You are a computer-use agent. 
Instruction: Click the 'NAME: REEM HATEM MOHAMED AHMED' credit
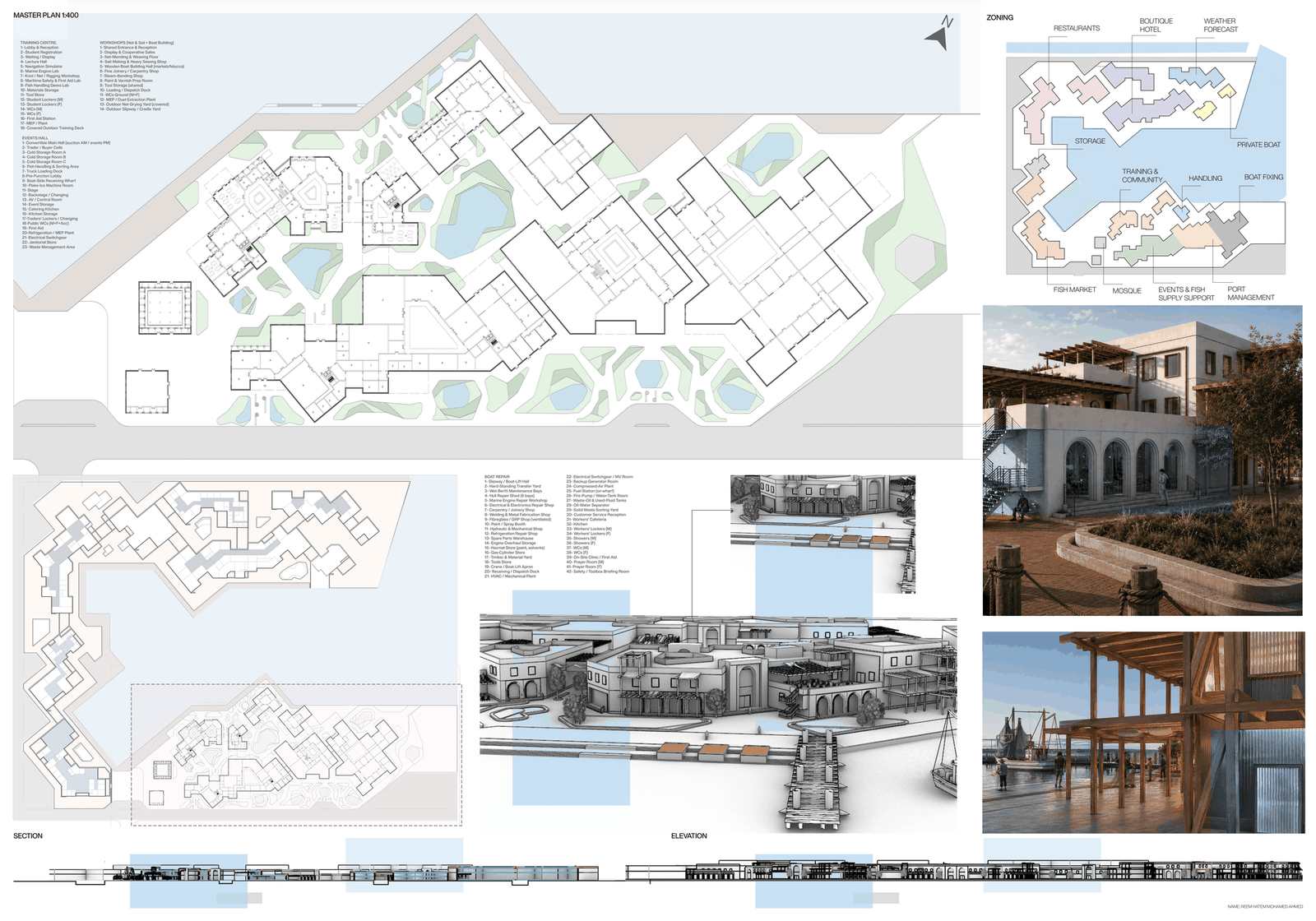click(1265, 906)
